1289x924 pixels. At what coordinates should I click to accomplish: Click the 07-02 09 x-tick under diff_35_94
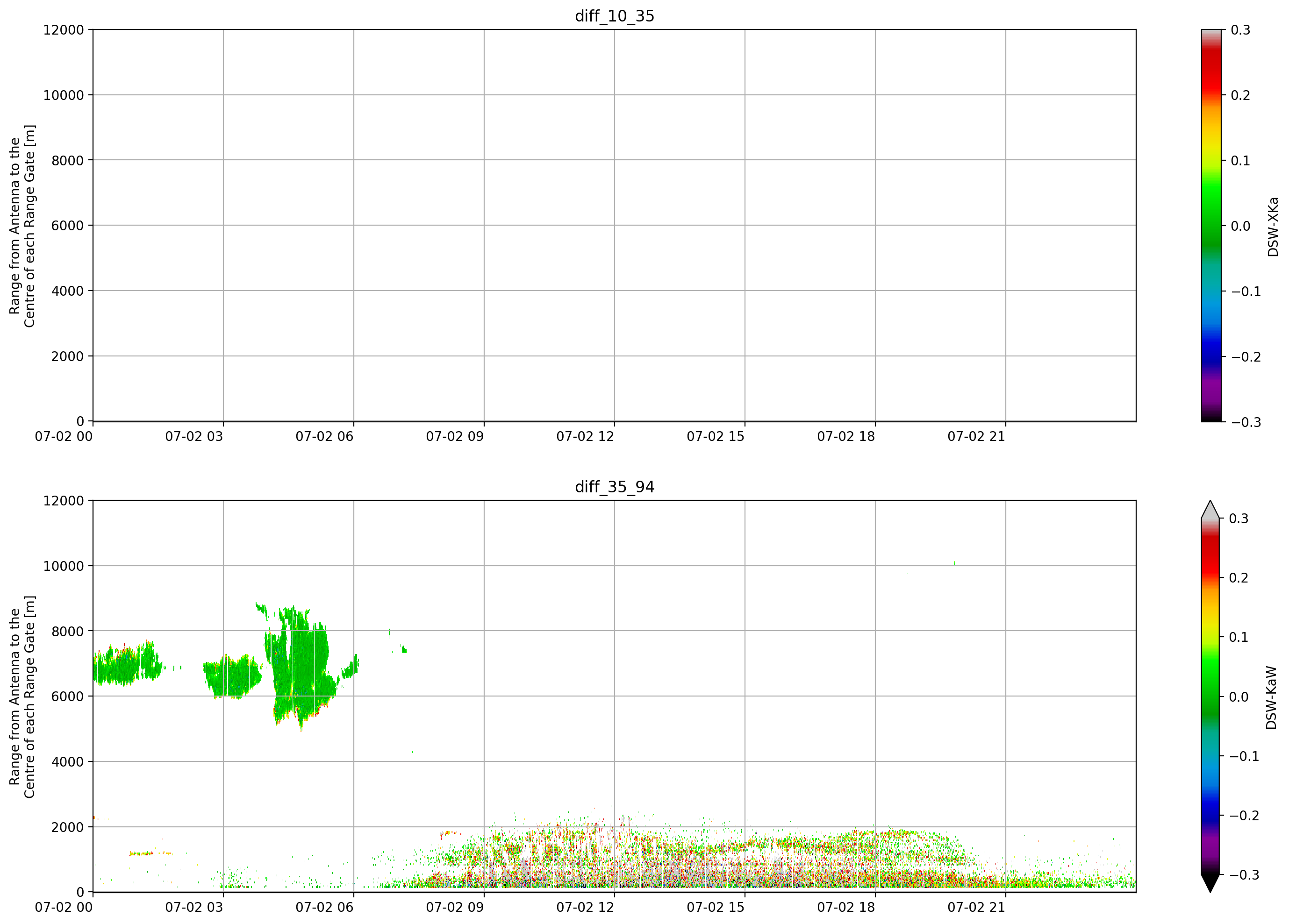coord(455,907)
